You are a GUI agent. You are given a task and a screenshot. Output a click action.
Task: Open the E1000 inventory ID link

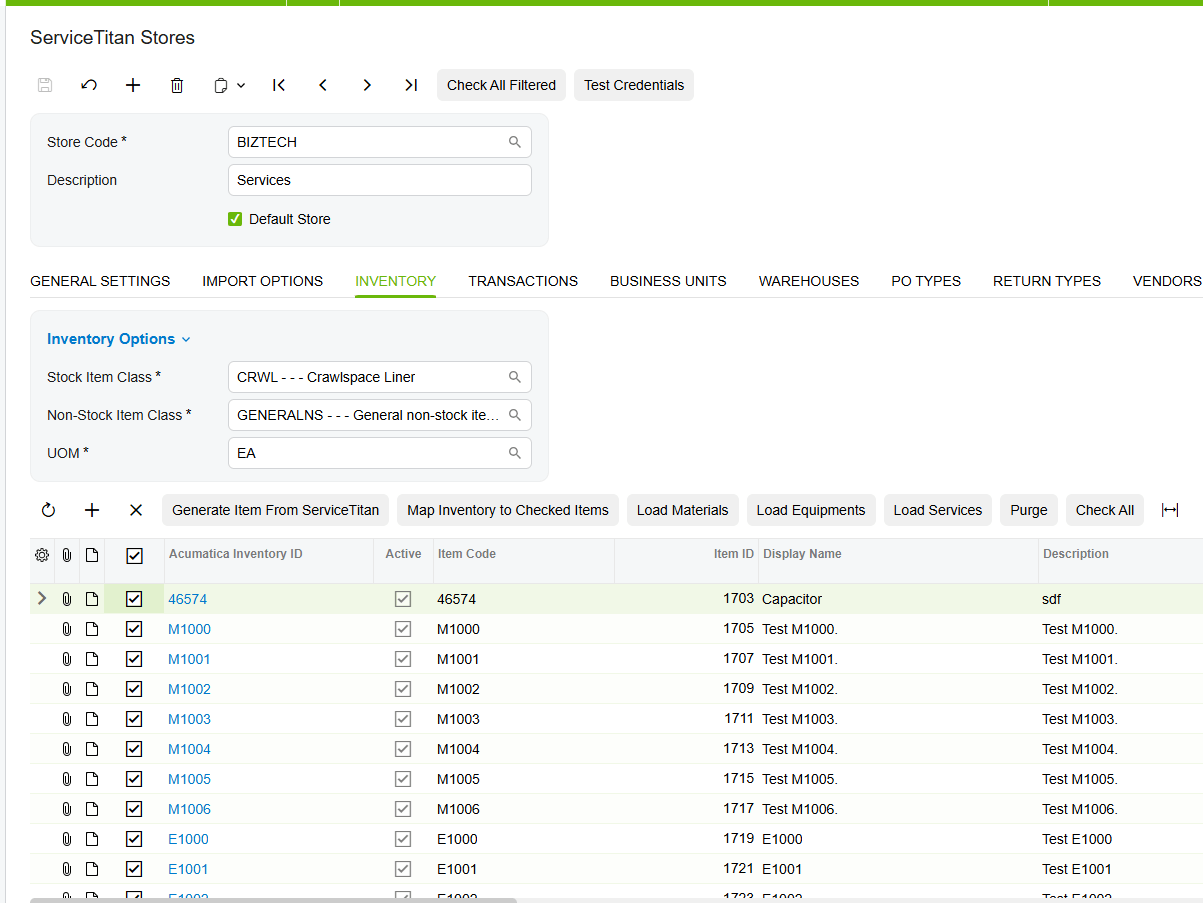[x=188, y=839]
